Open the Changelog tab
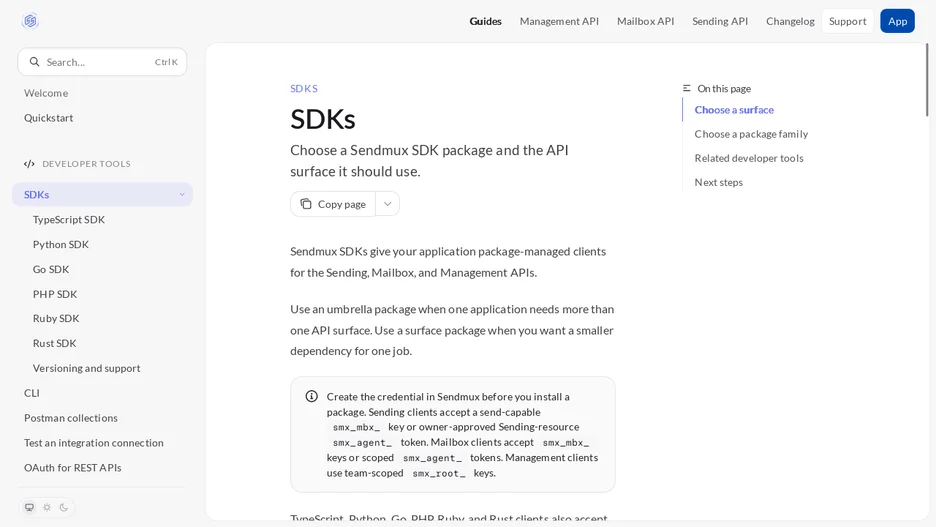 790,21
